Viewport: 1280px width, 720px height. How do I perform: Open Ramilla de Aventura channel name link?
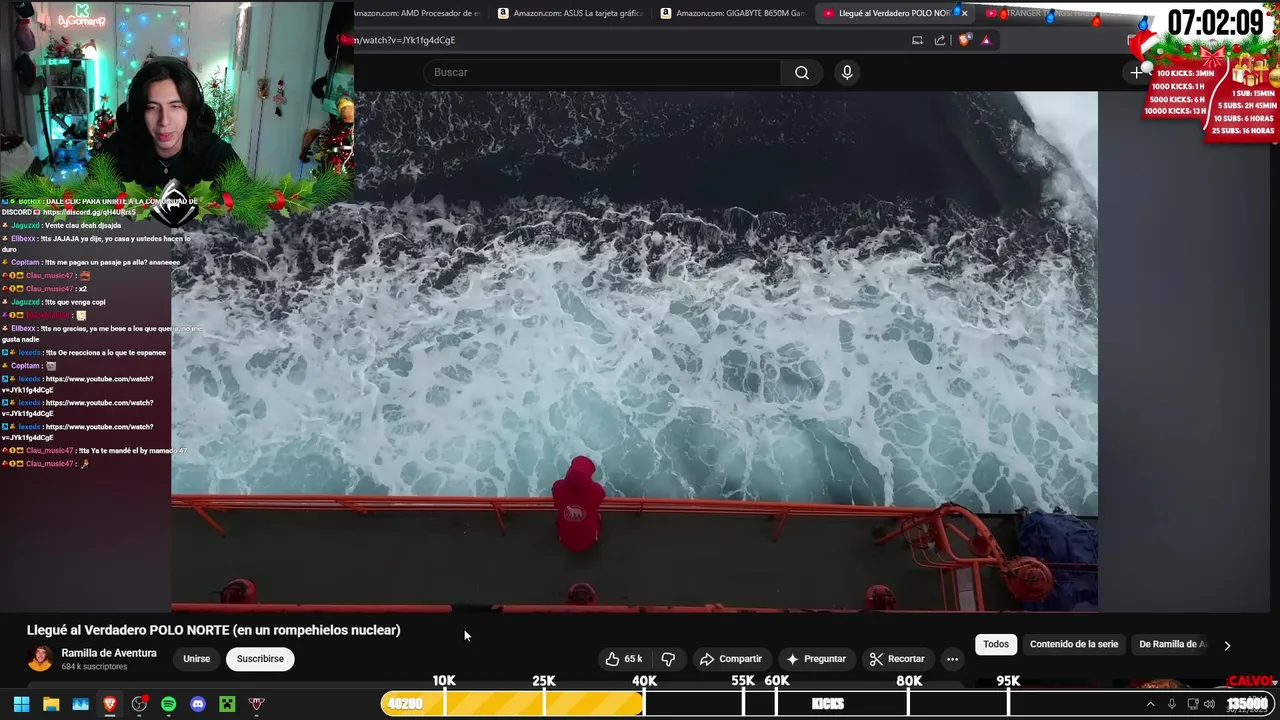click(x=109, y=653)
